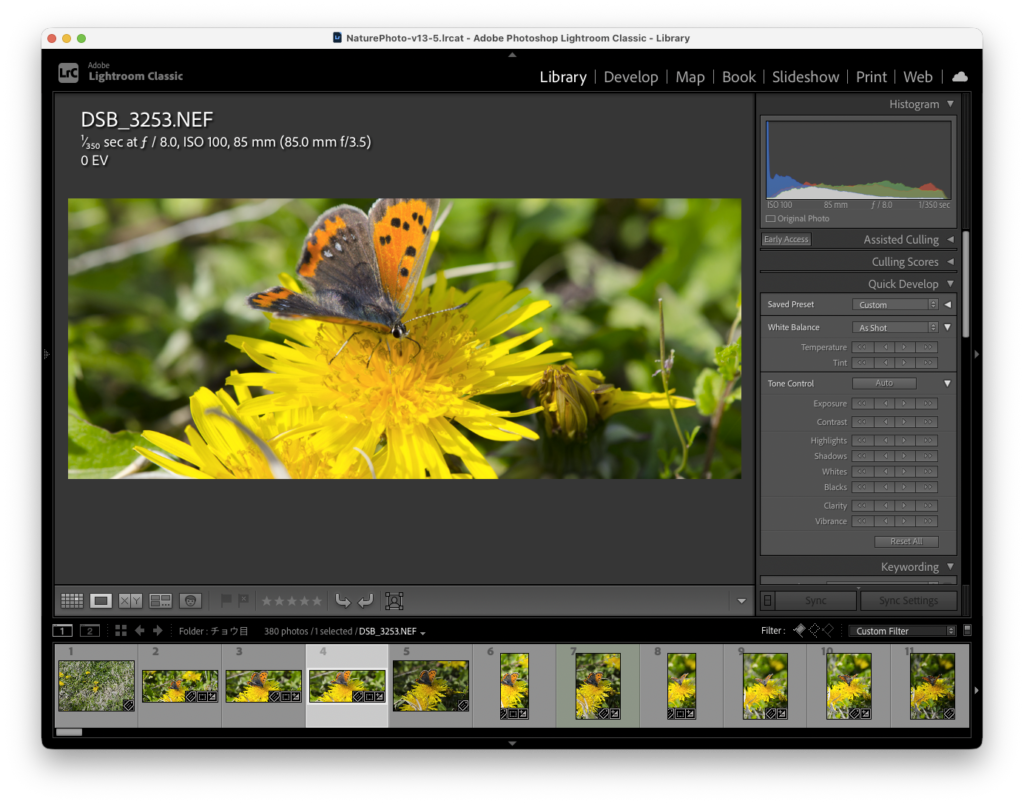Switch to Grid view
The height and width of the screenshot is (804, 1024).
[71, 601]
